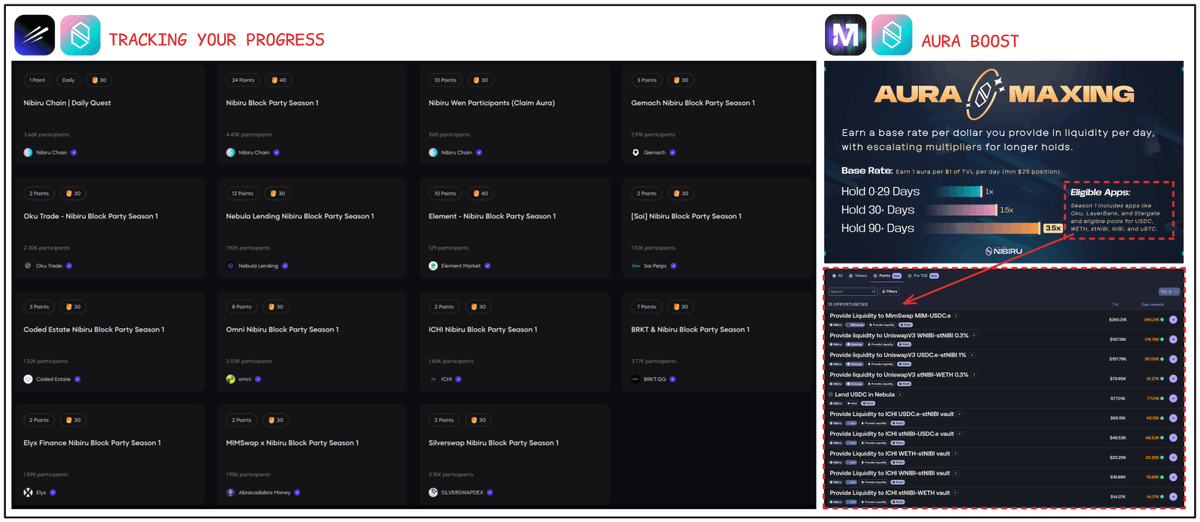
Task: Open Nibiru Chain Daily Quest card
Action: point(108,114)
